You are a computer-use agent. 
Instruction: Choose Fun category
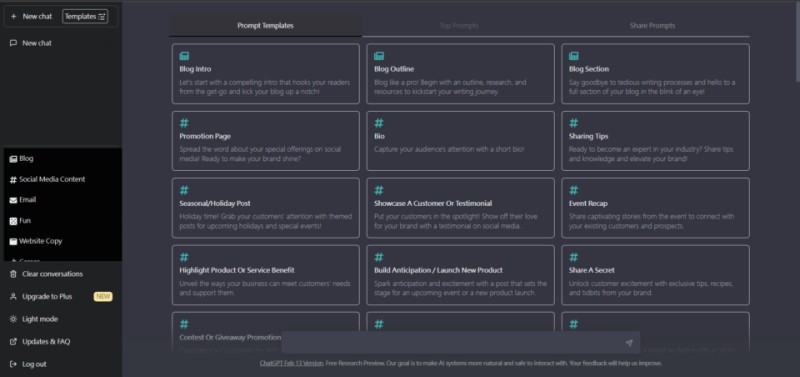(25, 220)
